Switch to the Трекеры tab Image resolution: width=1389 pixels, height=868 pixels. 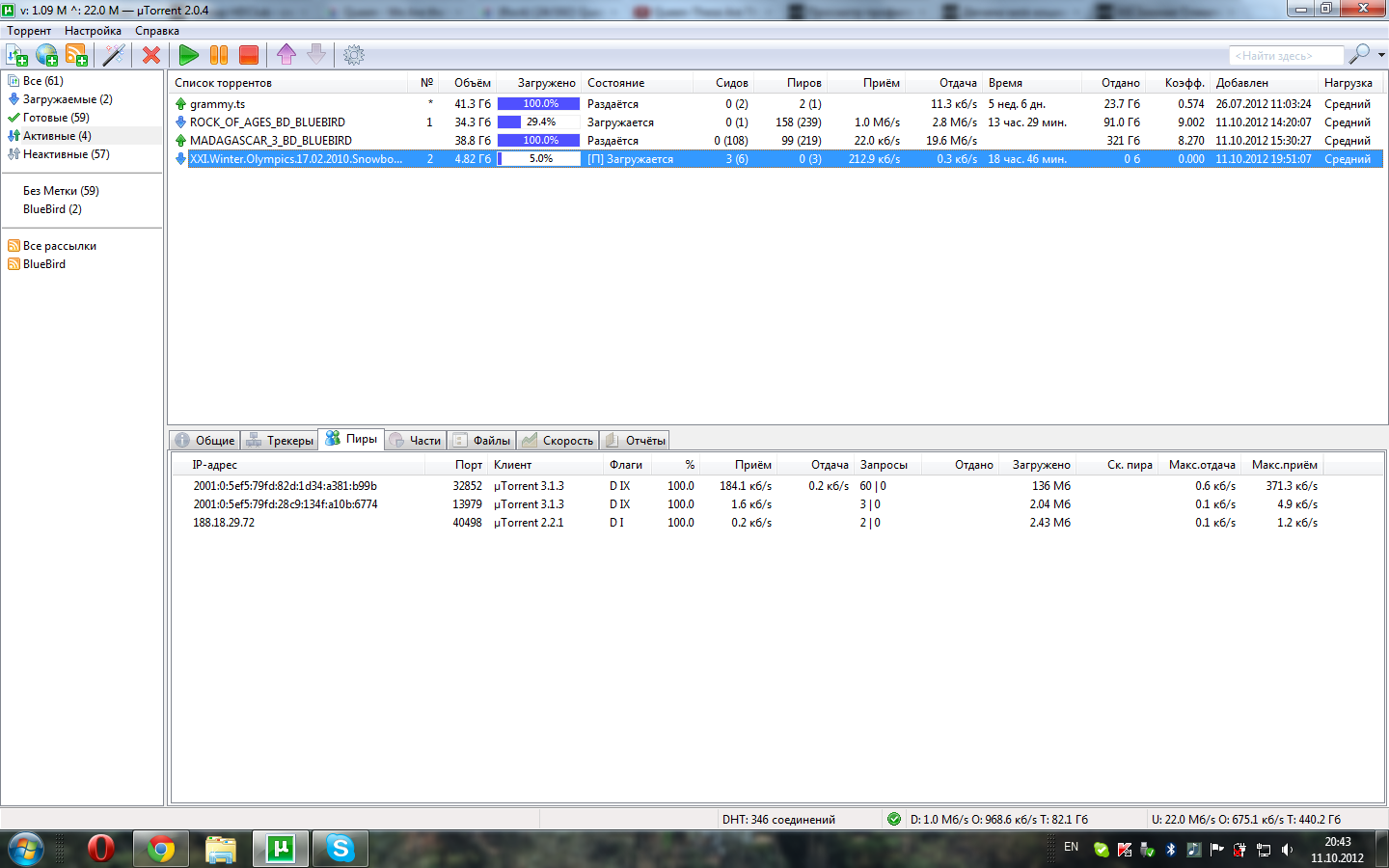click(x=280, y=440)
